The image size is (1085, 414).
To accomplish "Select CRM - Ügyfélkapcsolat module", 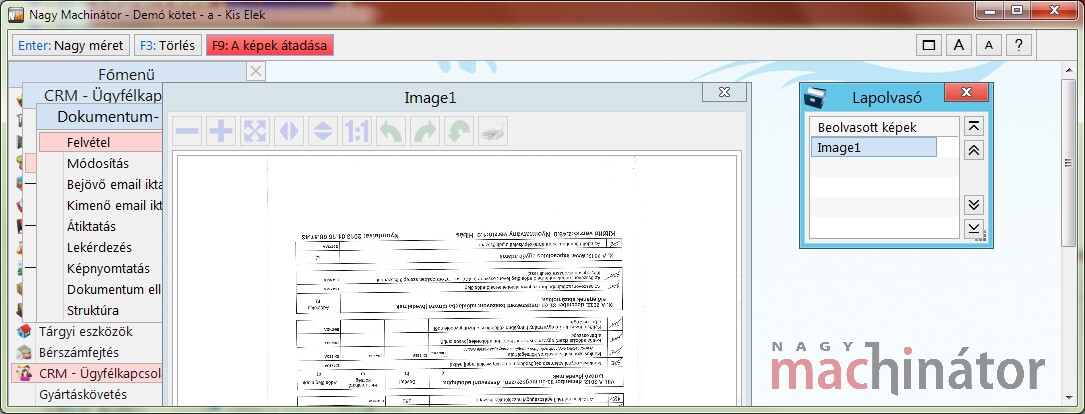I will coord(87,374).
